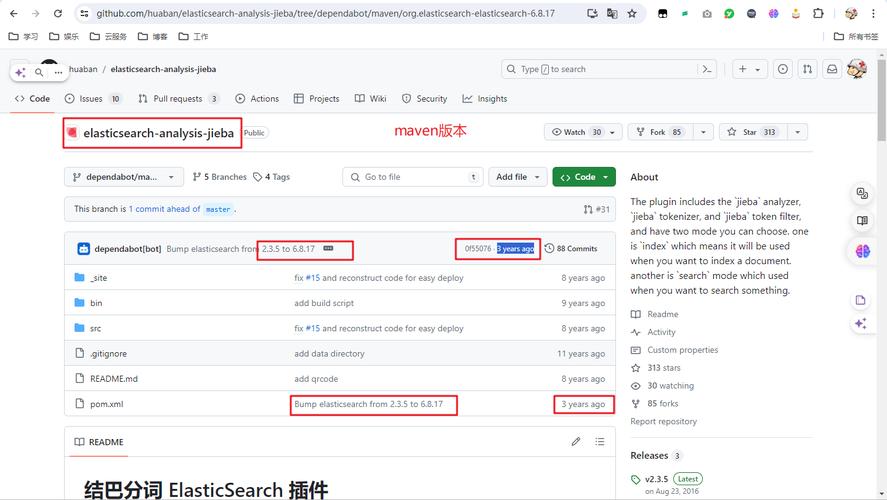This screenshot has height=500, width=887.
Task: Focus the Type / to search box
Action: coord(600,69)
